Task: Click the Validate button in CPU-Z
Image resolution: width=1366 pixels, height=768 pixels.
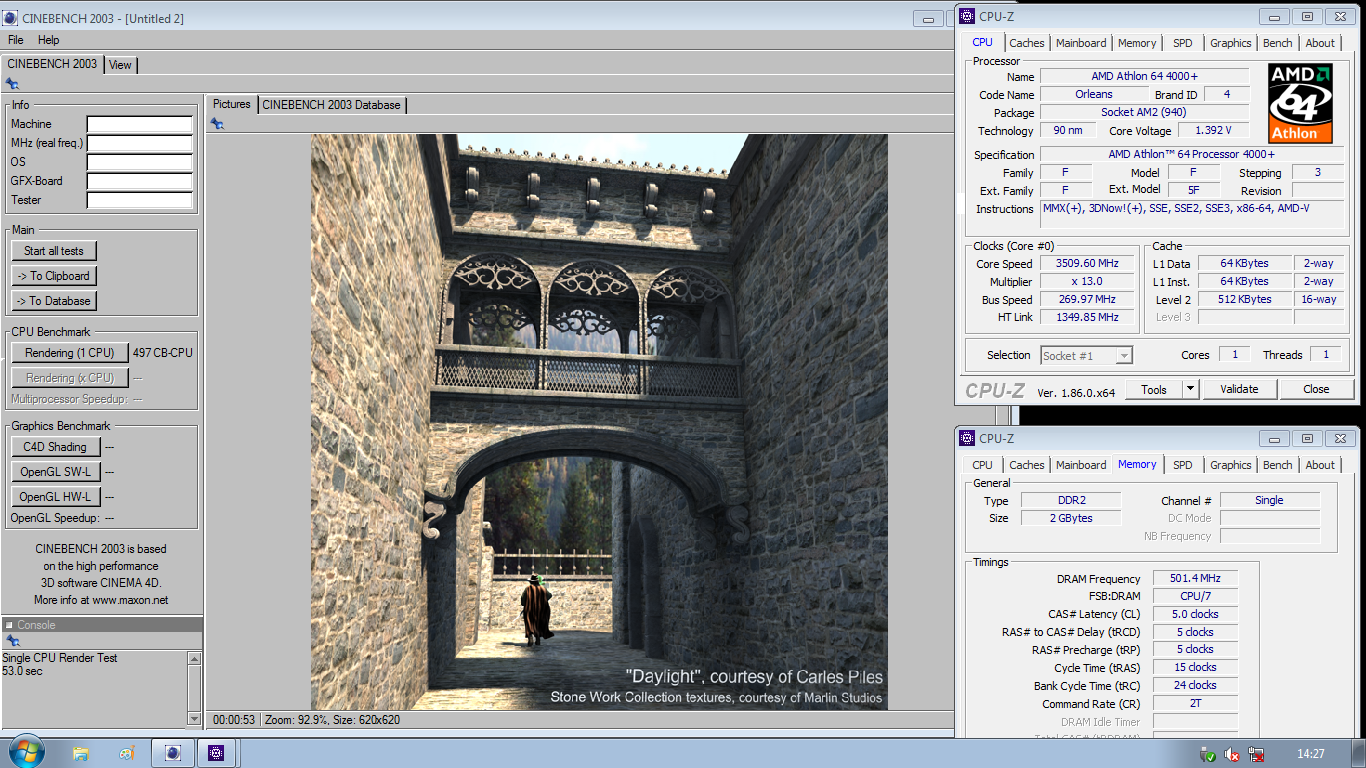Action: [1239, 389]
